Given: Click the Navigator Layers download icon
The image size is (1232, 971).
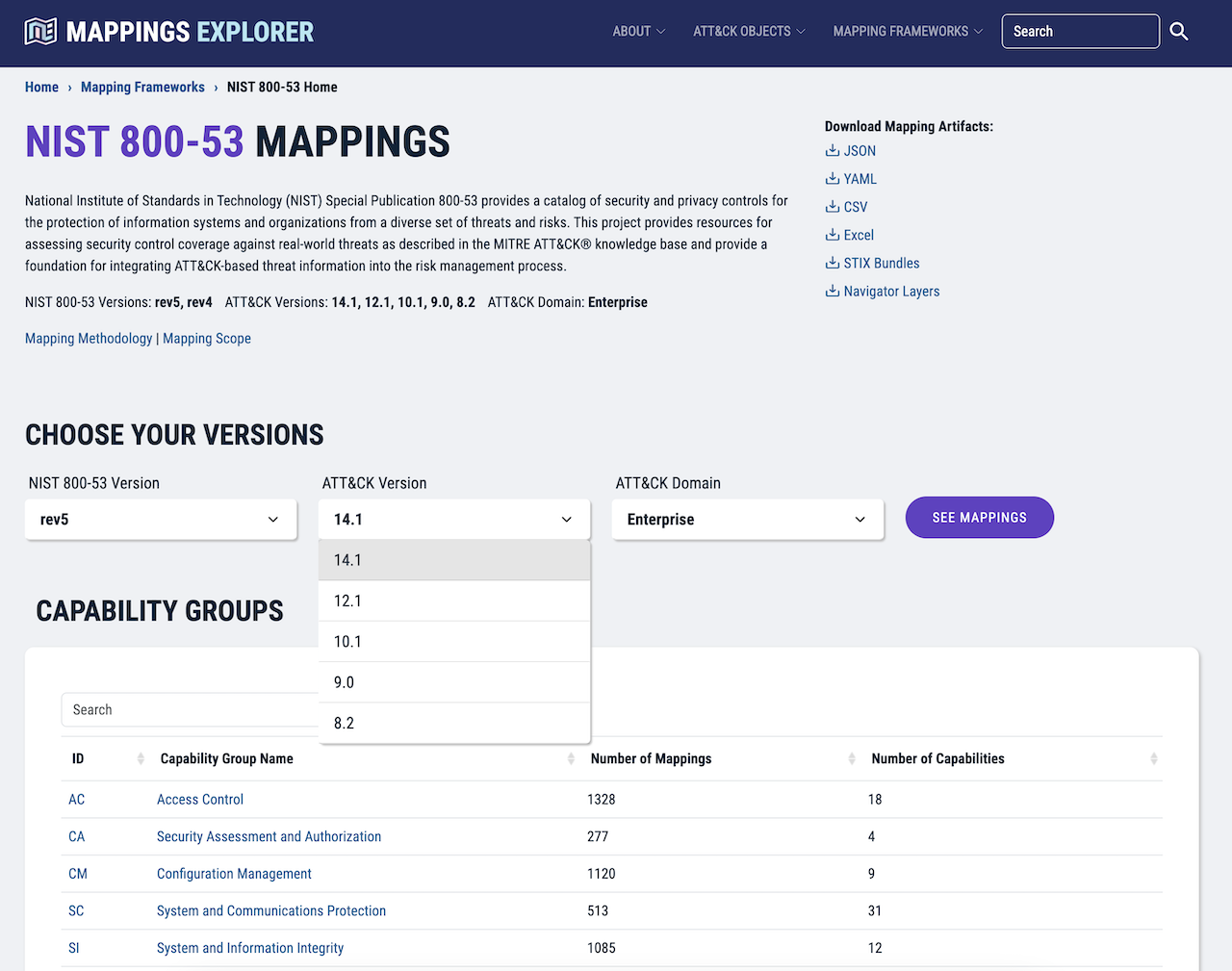Looking at the screenshot, I should pyautogui.click(x=833, y=291).
